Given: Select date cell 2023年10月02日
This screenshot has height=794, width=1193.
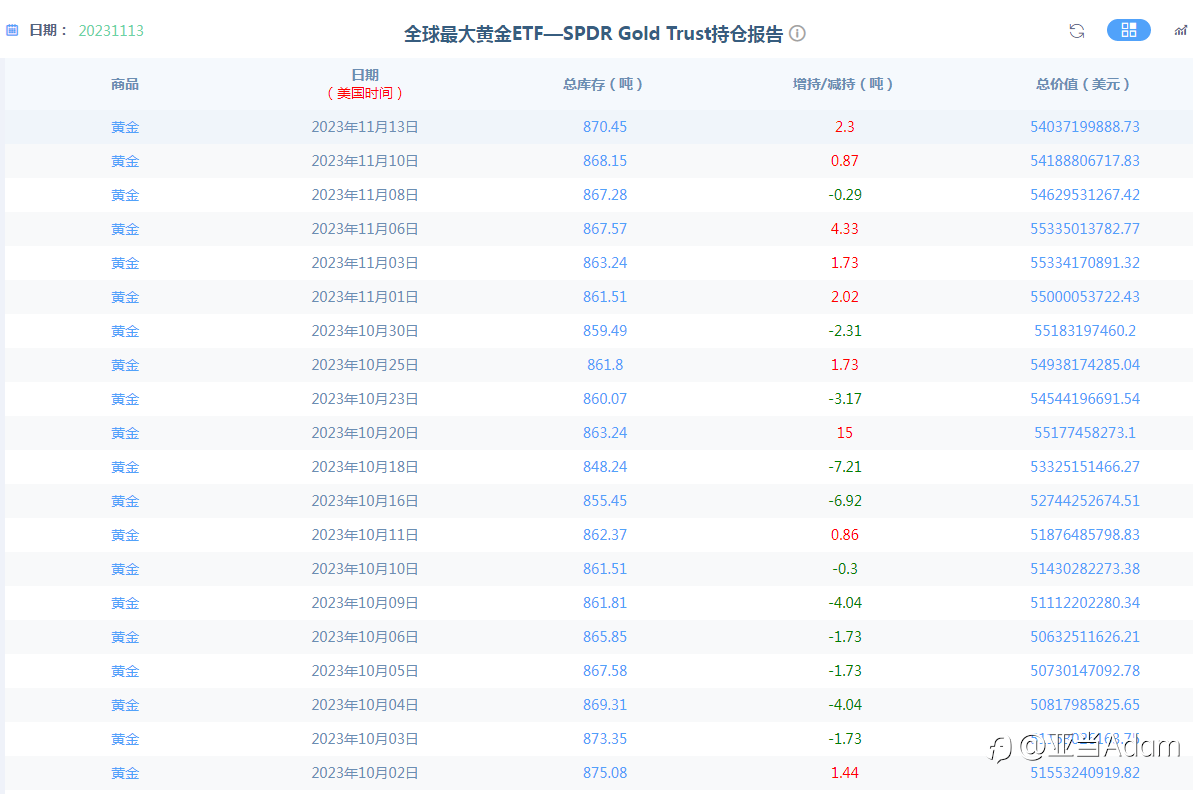Looking at the screenshot, I should [x=364, y=773].
